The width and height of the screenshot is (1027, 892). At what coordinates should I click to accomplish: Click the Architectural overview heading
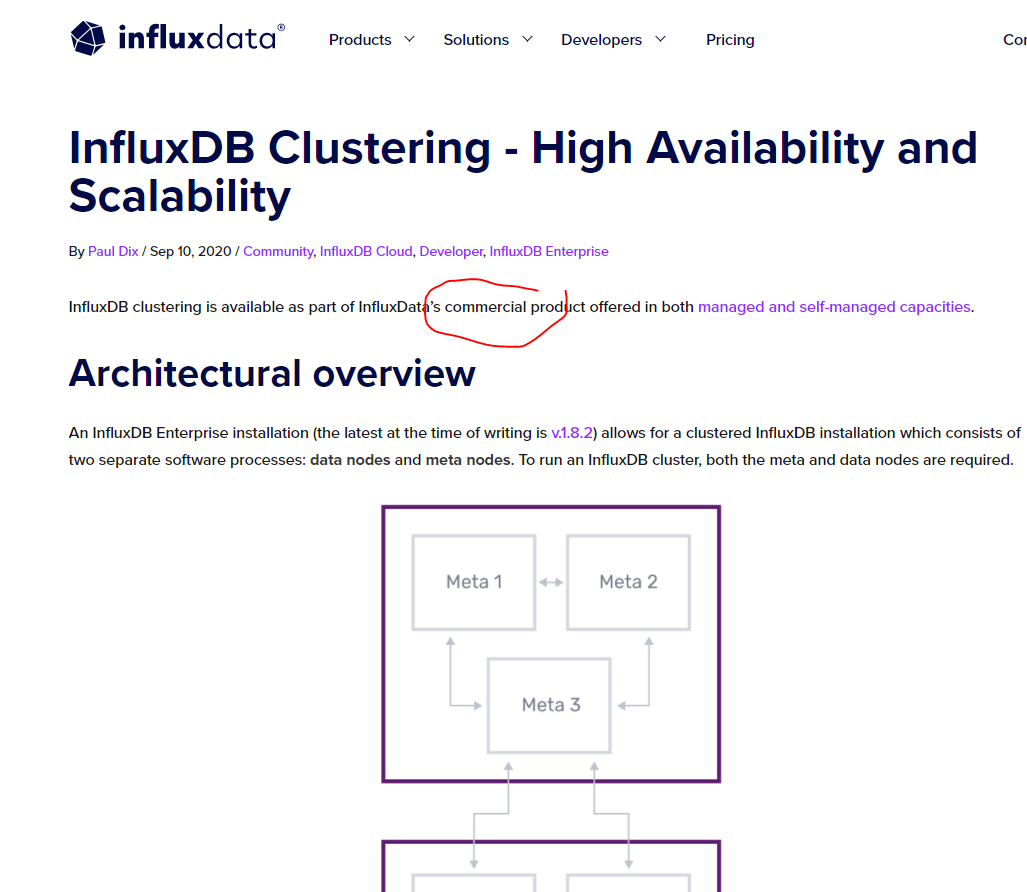pos(271,374)
